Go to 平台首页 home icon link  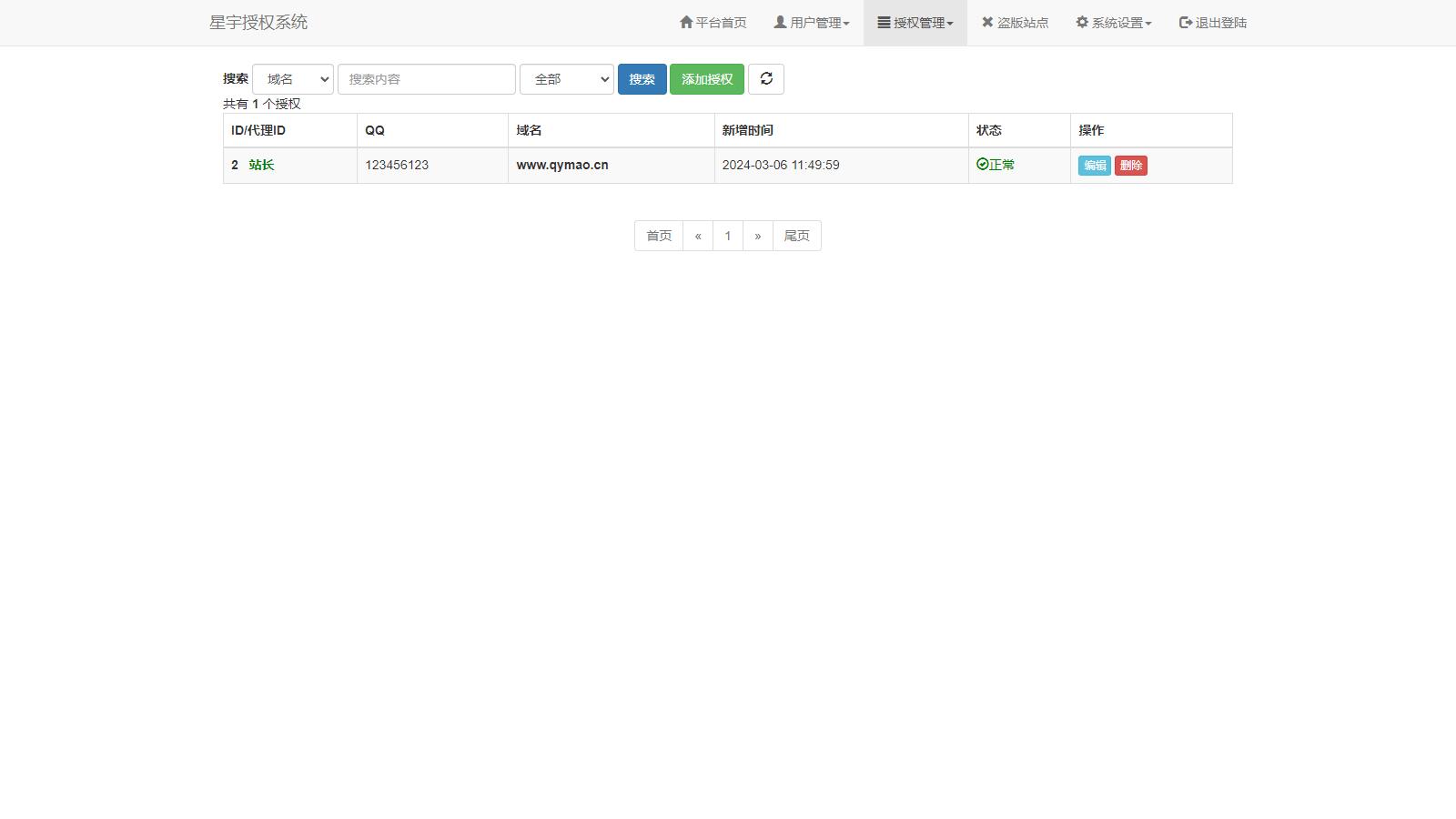(713, 23)
